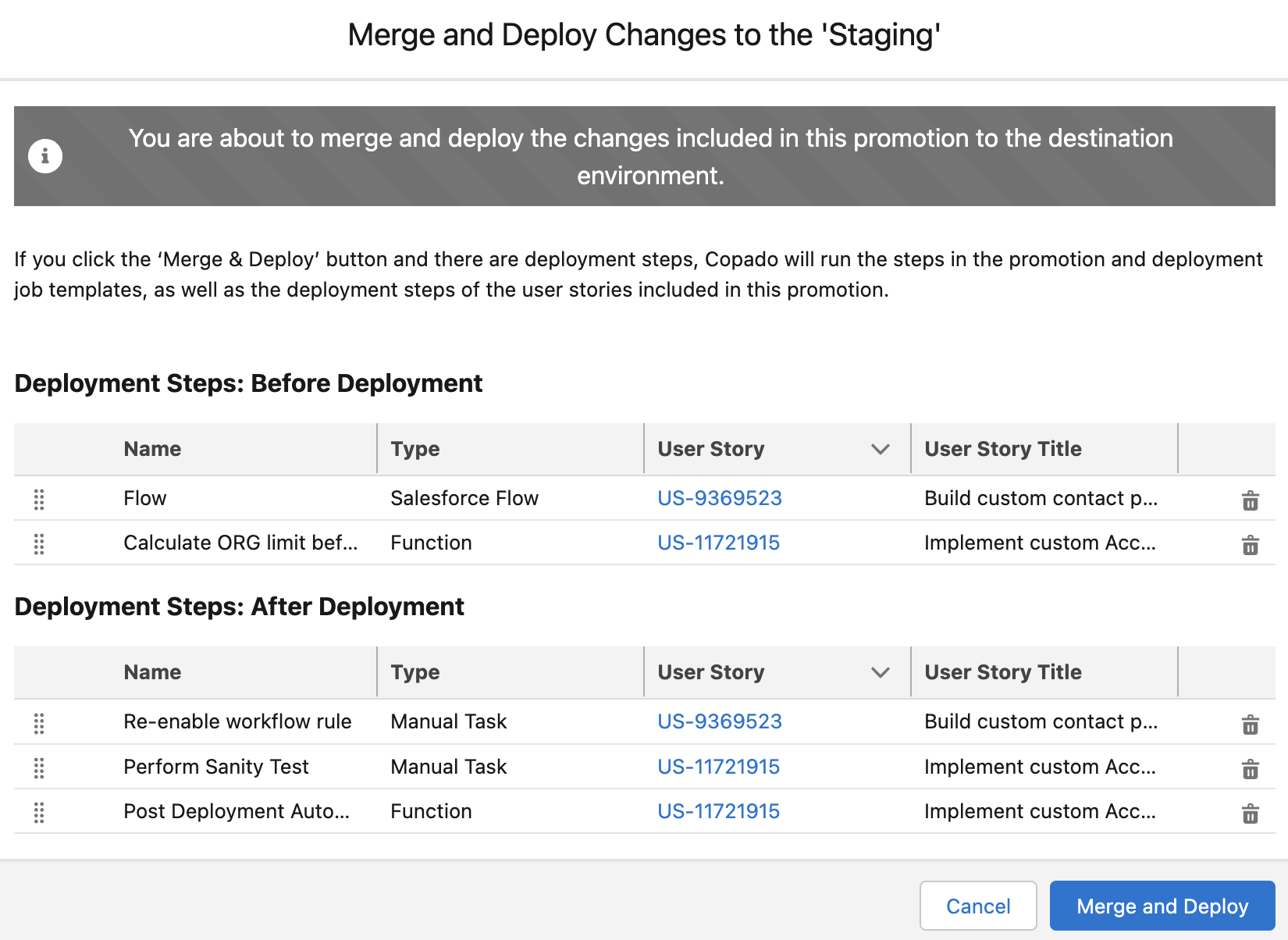This screenshot has width=1288, height=940.
Task: Open US-11721915 link in Perform Sanity Test row
Action: coord(718,767)
